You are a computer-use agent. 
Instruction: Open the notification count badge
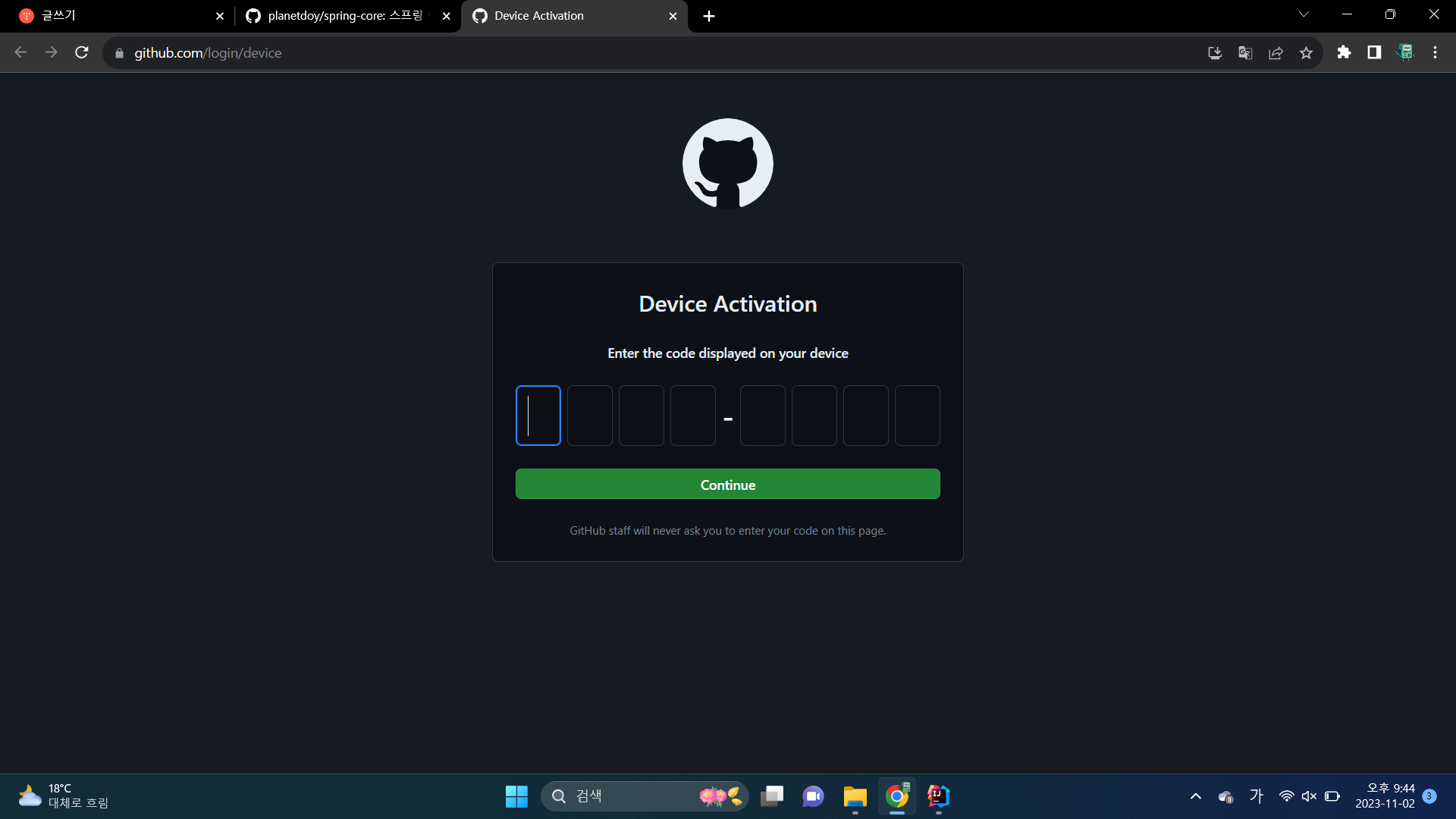coord(1429,796)
